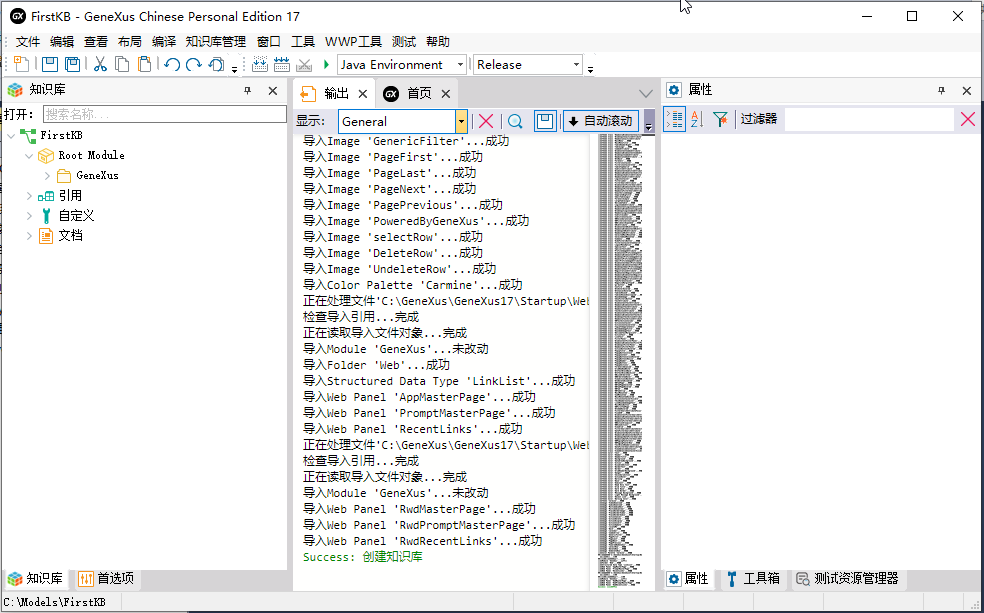Switch to the 测试资源管理器 tab
Viewport: 984px width, 613px height.
pos(847,578)
